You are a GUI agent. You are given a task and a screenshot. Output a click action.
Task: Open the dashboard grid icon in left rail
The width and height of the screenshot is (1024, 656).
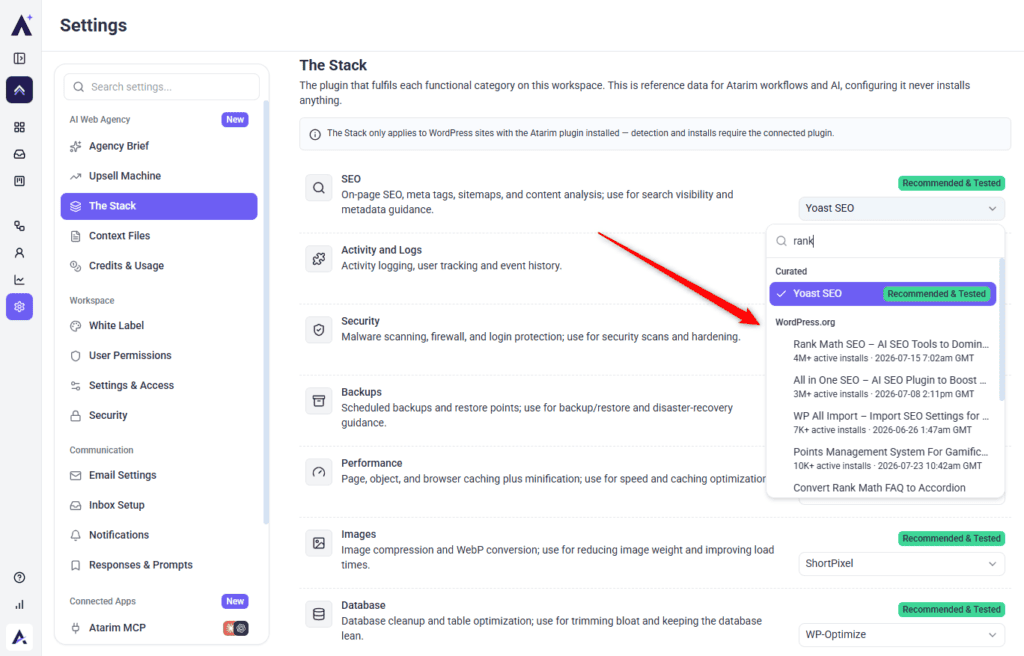[20, 127]
